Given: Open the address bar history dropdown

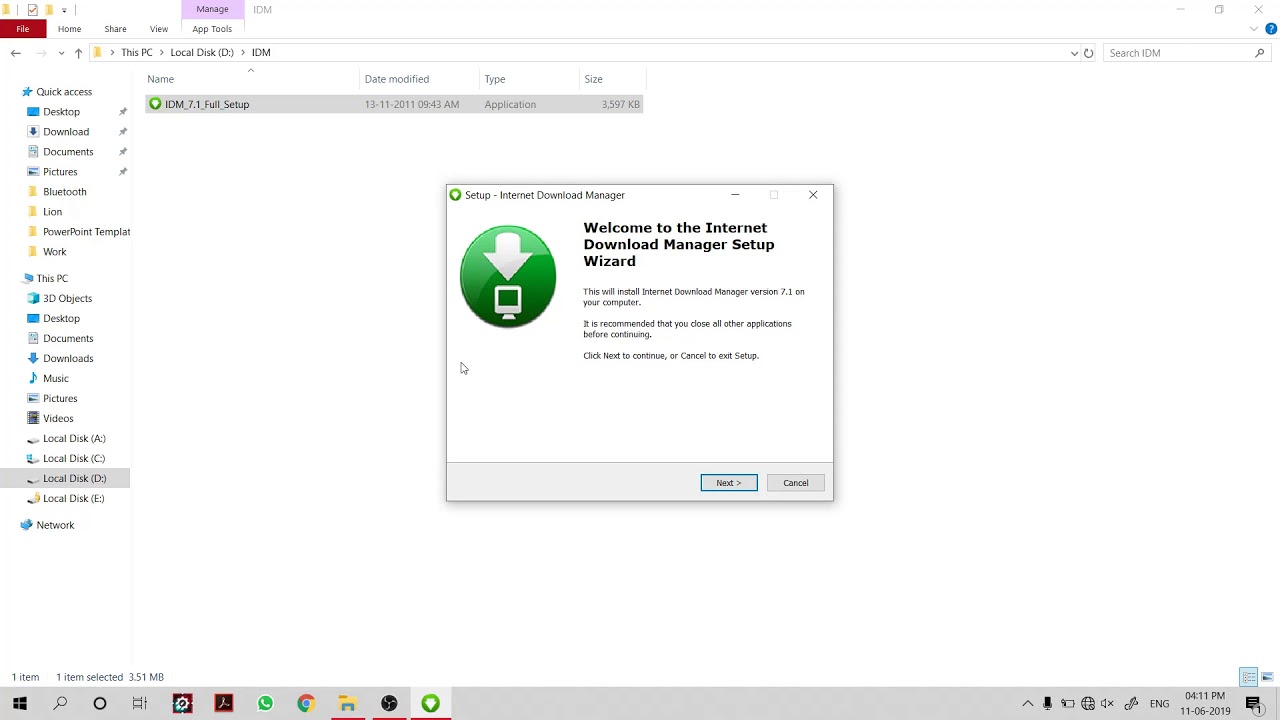Looking at the screenshot, I should coord(1074,53).
